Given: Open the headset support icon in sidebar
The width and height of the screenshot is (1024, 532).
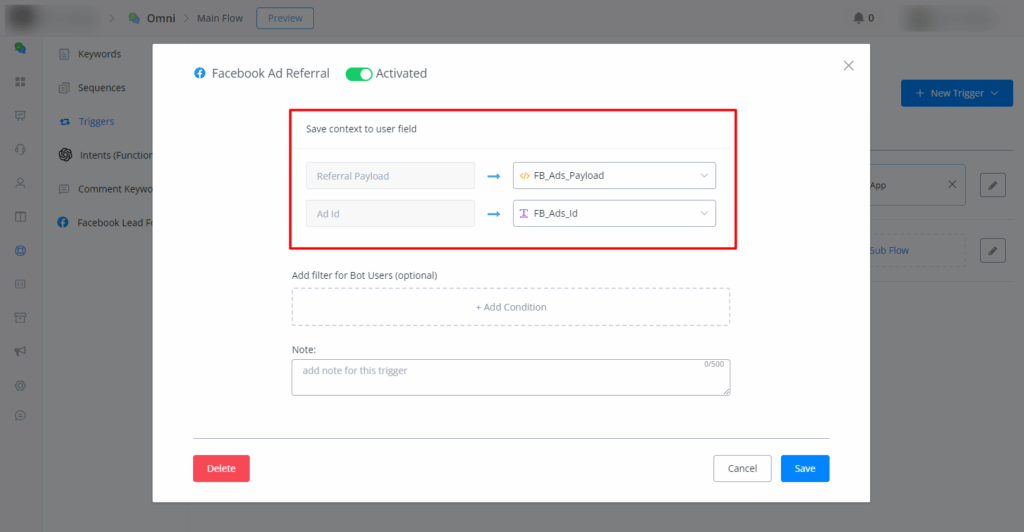Looking at the screenshot, I should (20, 149).
